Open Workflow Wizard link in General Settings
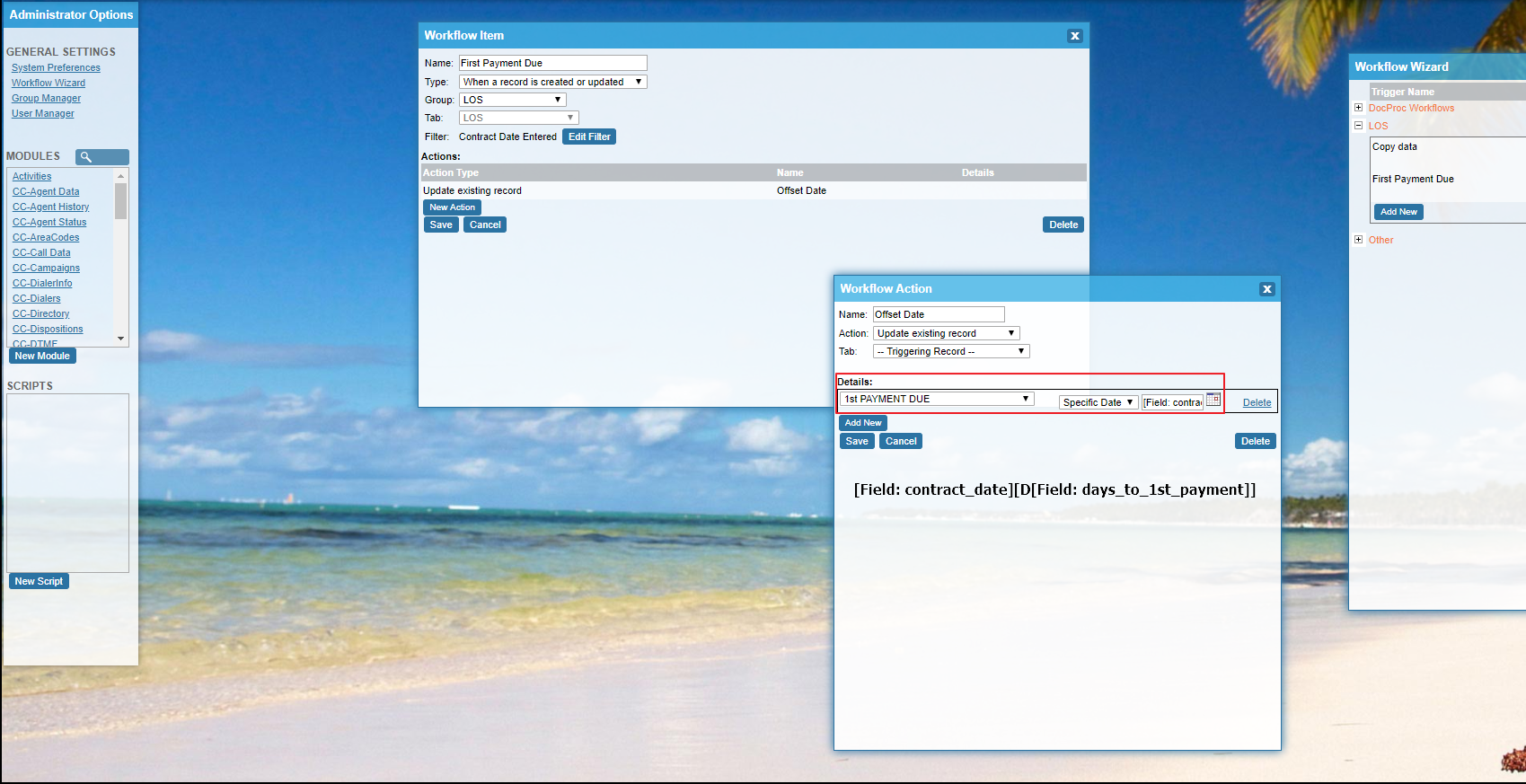Image resolution: width=1526 pixels, height=784 pixels. [x=49, y=83]
